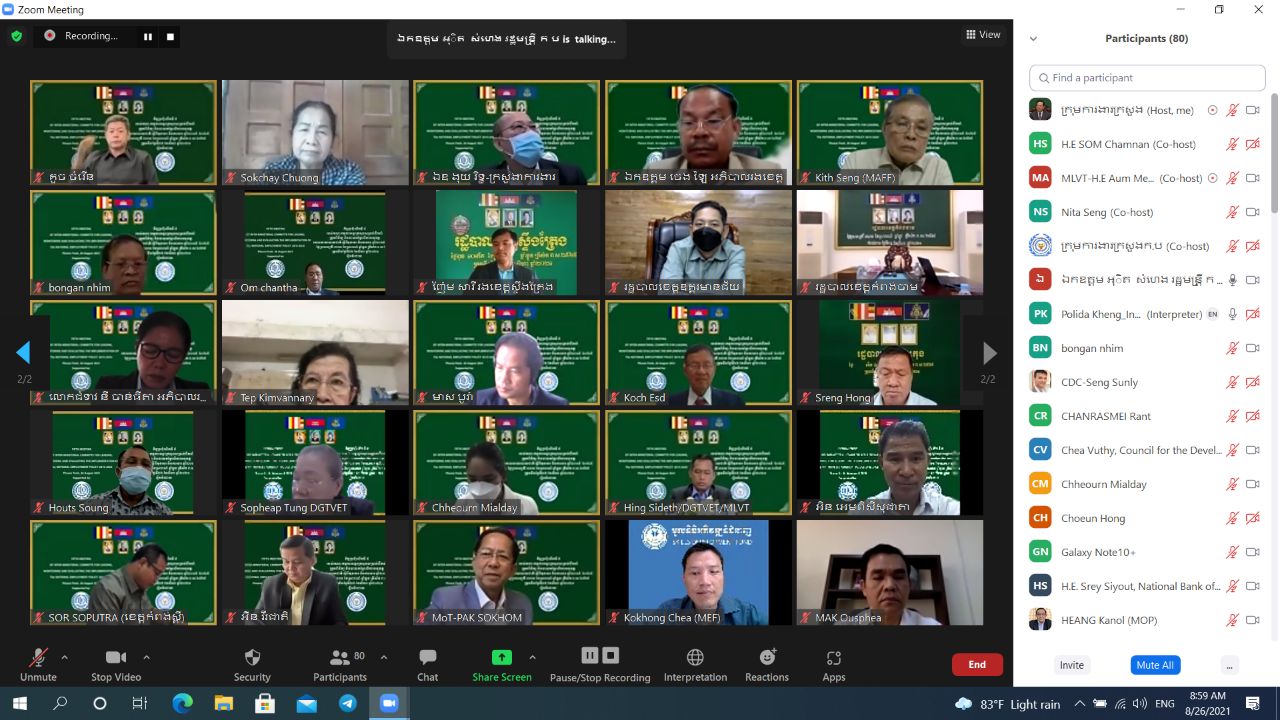
Task: Select Tep Kimvannary's video tile
Action: pyautogui.click(x=315, y=353)
